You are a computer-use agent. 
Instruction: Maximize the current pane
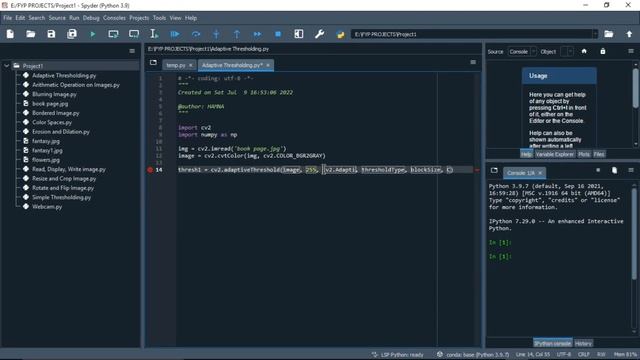click(x=299, y=34)
